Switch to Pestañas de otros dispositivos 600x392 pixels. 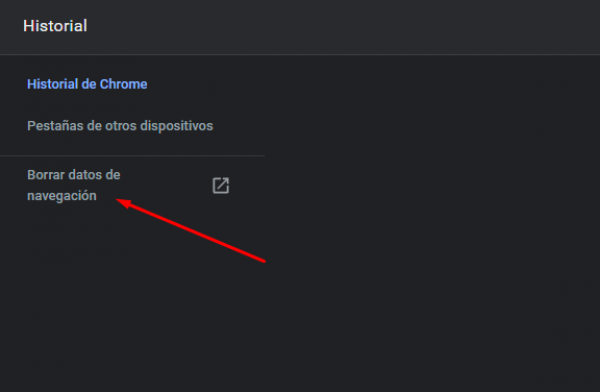click(x=120, y=126)
